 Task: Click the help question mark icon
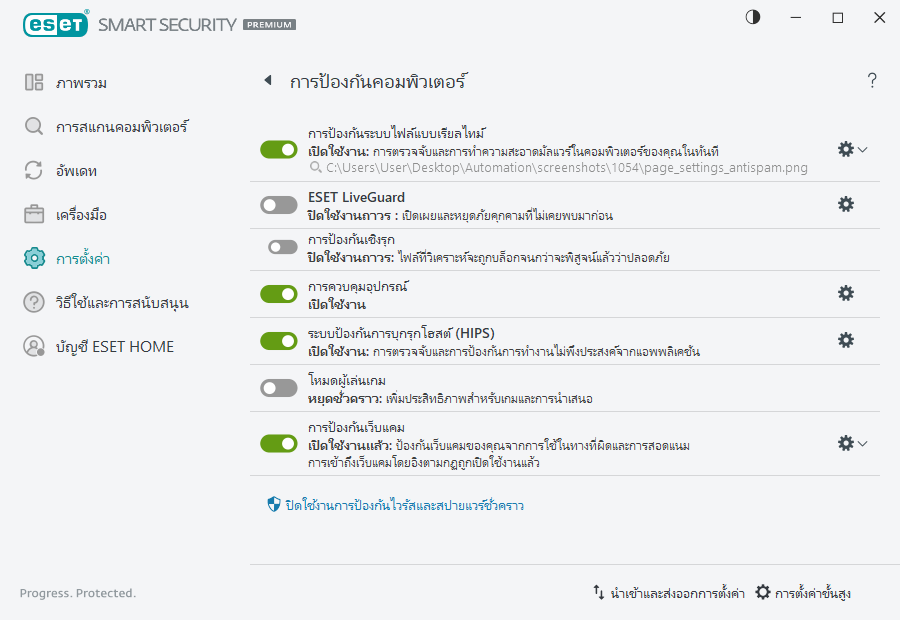(x=871, y=81)
